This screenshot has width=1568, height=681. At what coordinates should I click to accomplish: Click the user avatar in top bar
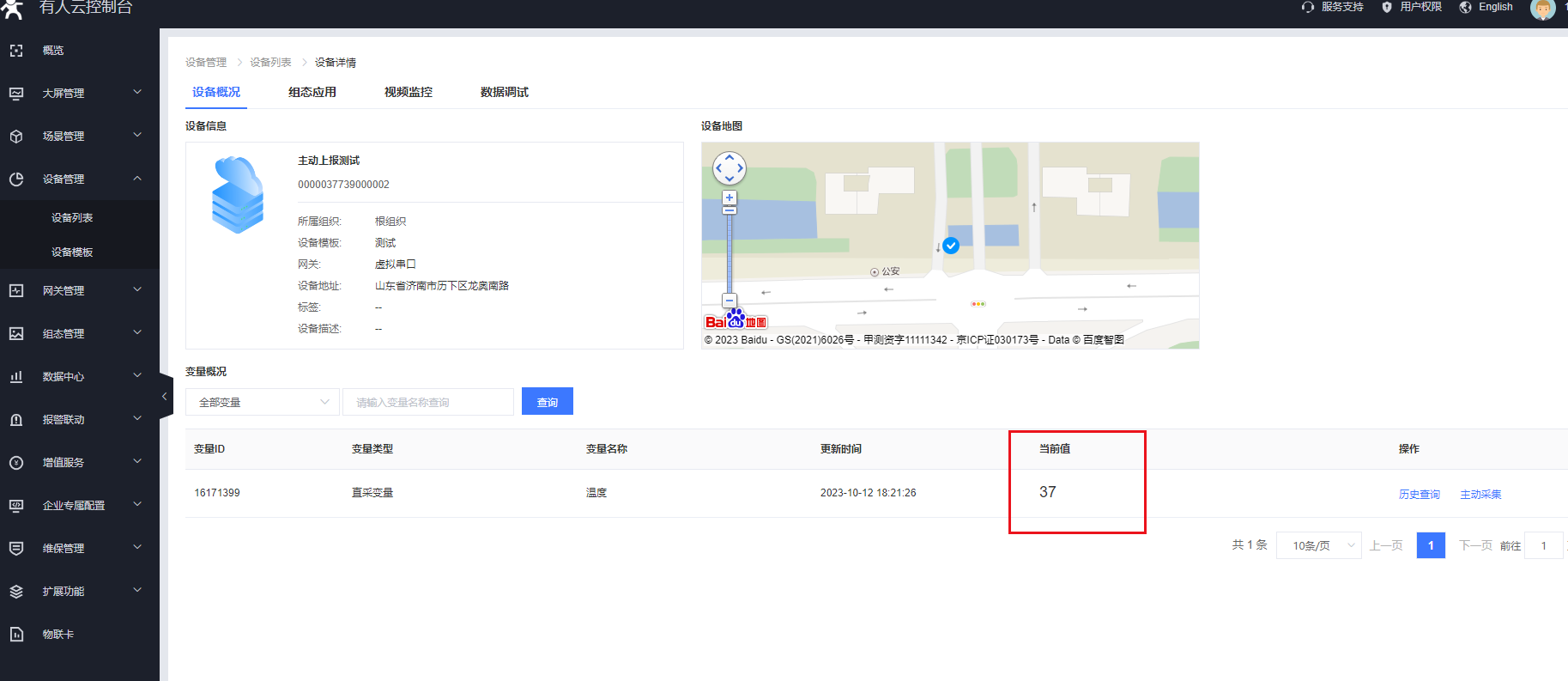(1542, 9)
